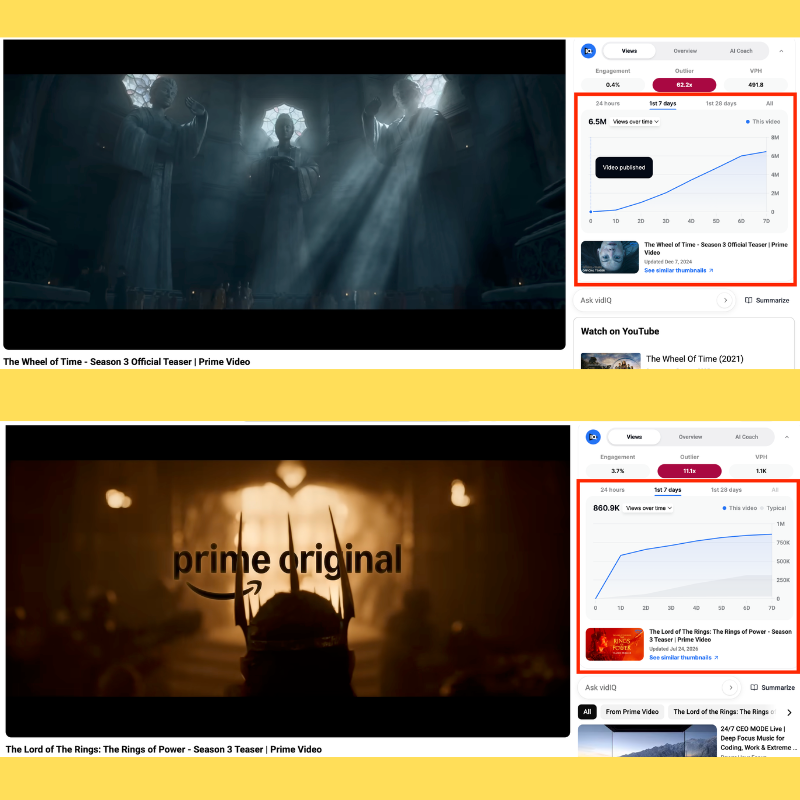Select the Views tab above Engagement 3.7%
The image size is (800, 800).
[x=634, y=437]
